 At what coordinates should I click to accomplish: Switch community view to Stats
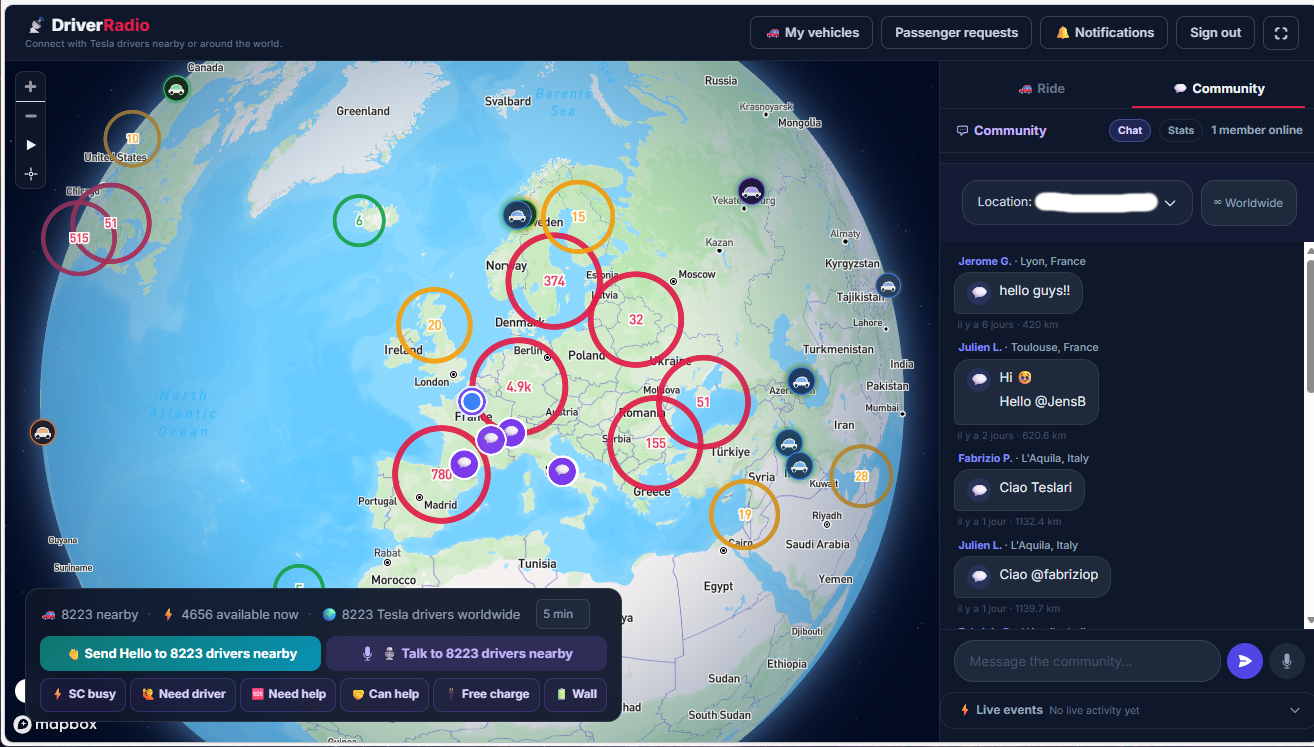point(1181,130)
